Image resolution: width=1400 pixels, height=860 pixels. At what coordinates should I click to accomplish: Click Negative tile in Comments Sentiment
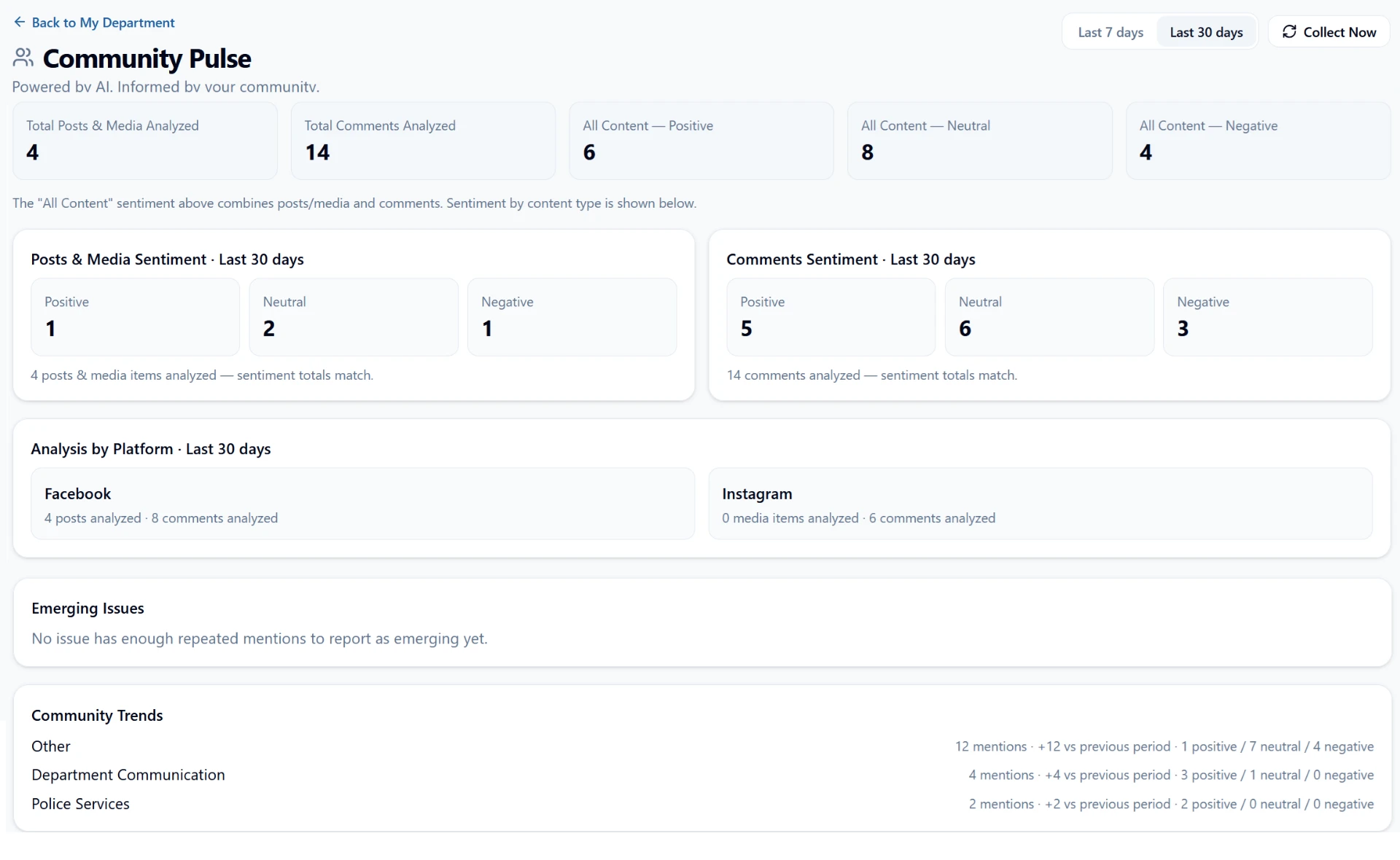tap(1267, 317)
